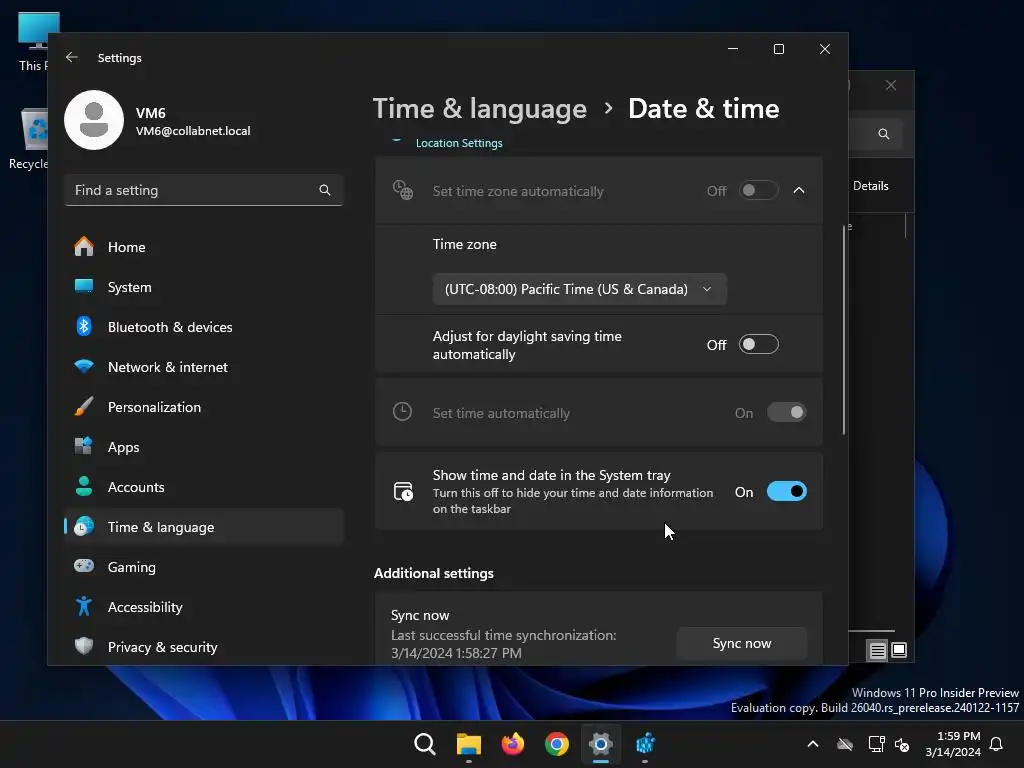Open System settings category
The width and height of the screenshot is (1024, 768).
[x=204, y=287]
